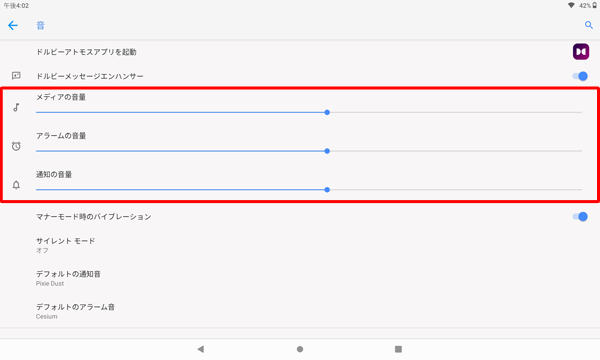Click the アラームの音量 slider handle
Viewport: 600px width, 360px height.
coord(327,151)
